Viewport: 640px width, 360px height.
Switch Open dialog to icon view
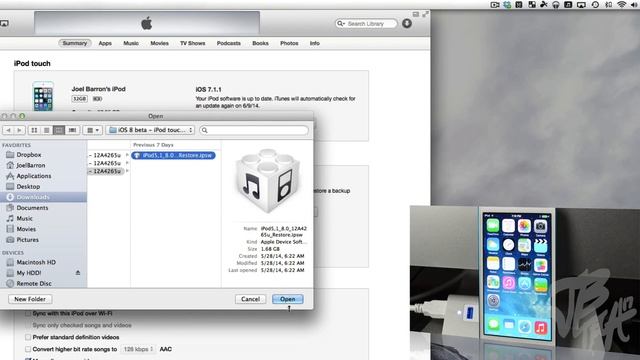(34, 130)
